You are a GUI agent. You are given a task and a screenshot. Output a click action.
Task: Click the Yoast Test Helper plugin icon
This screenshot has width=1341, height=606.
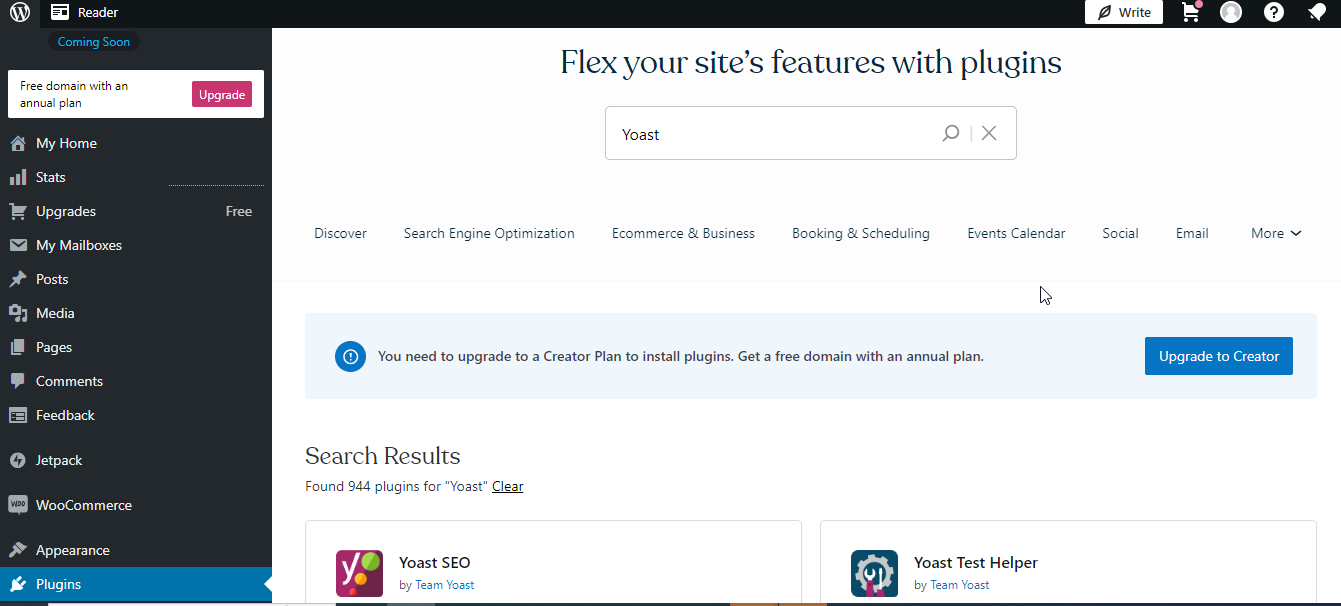[874, 574]
